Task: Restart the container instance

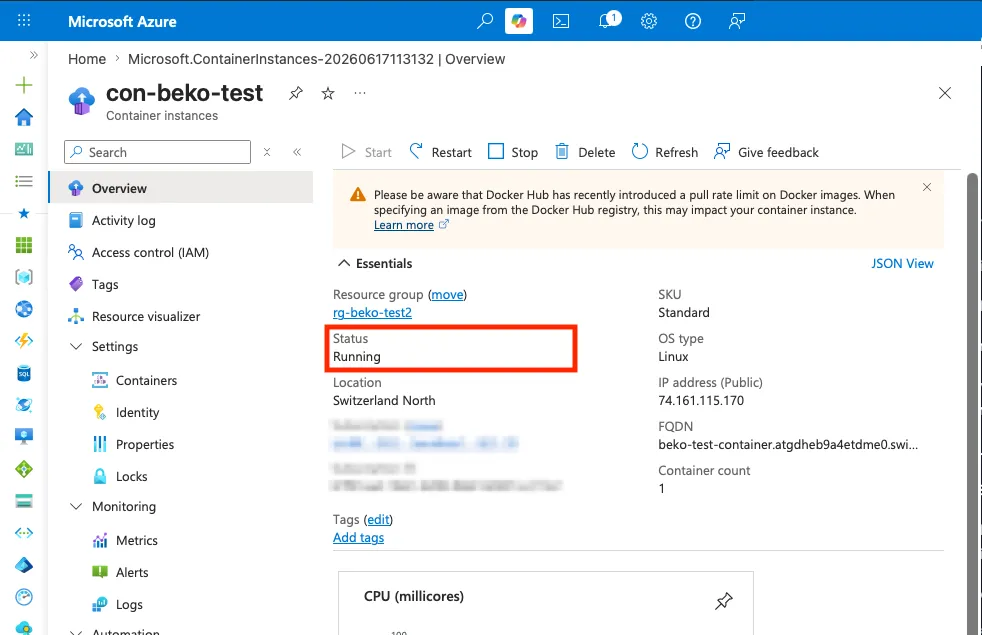Action: pyautogui.click(x=440, y=152)
